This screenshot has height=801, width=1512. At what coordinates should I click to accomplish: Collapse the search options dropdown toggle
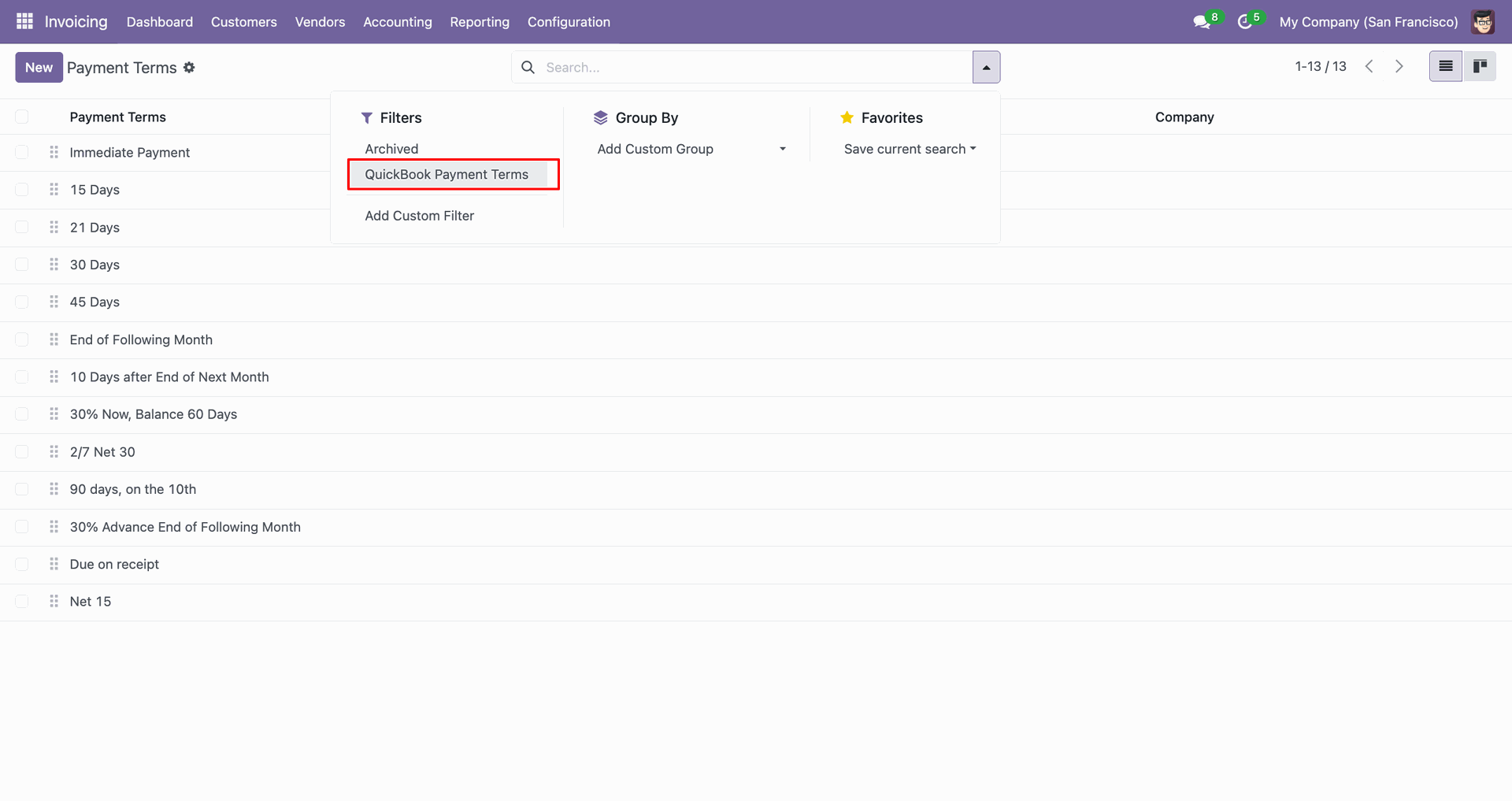click(x=986, y=68)
